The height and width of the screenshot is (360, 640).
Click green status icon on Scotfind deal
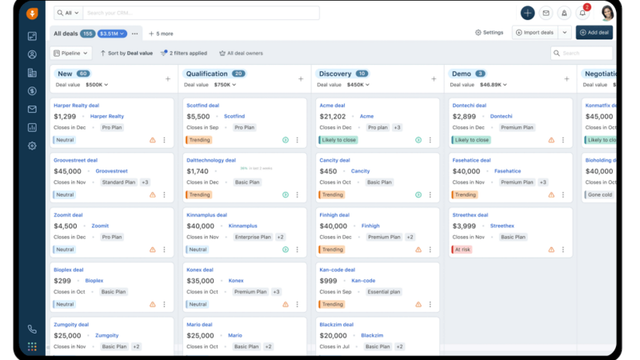pyautogui.click(x=285, y=140)
